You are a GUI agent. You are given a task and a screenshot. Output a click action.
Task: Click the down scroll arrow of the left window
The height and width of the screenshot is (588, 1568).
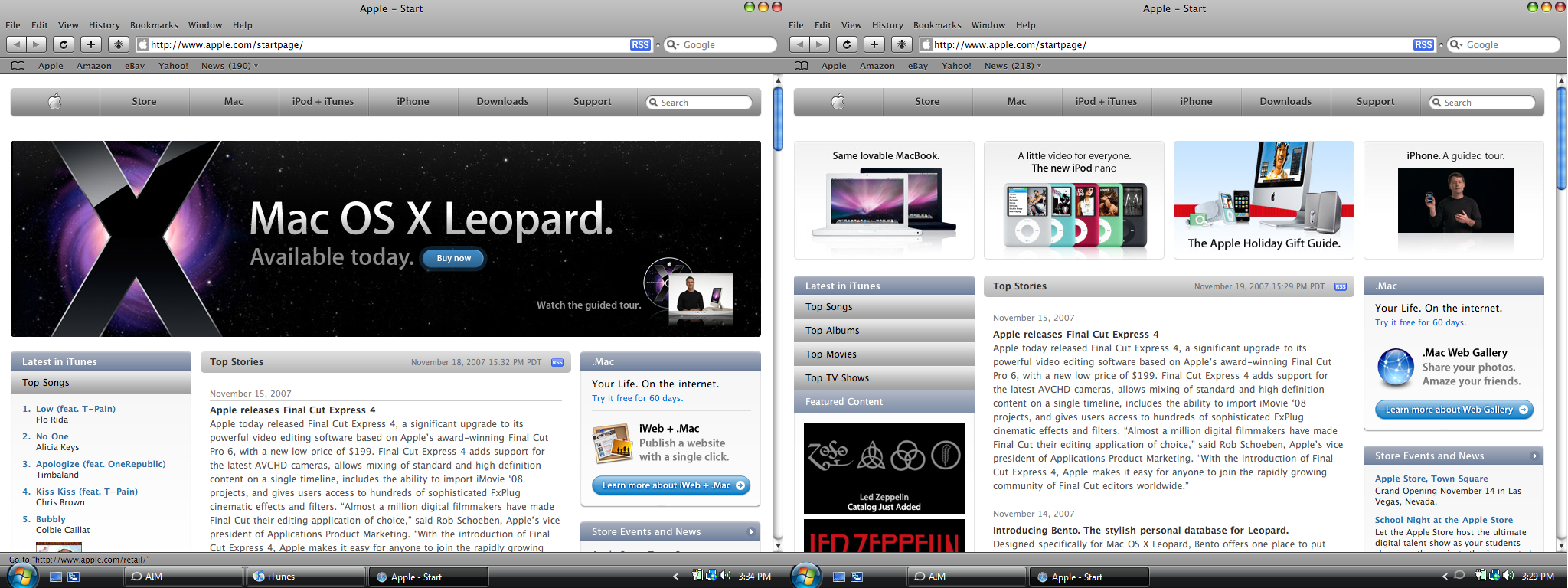click(778, 546)
